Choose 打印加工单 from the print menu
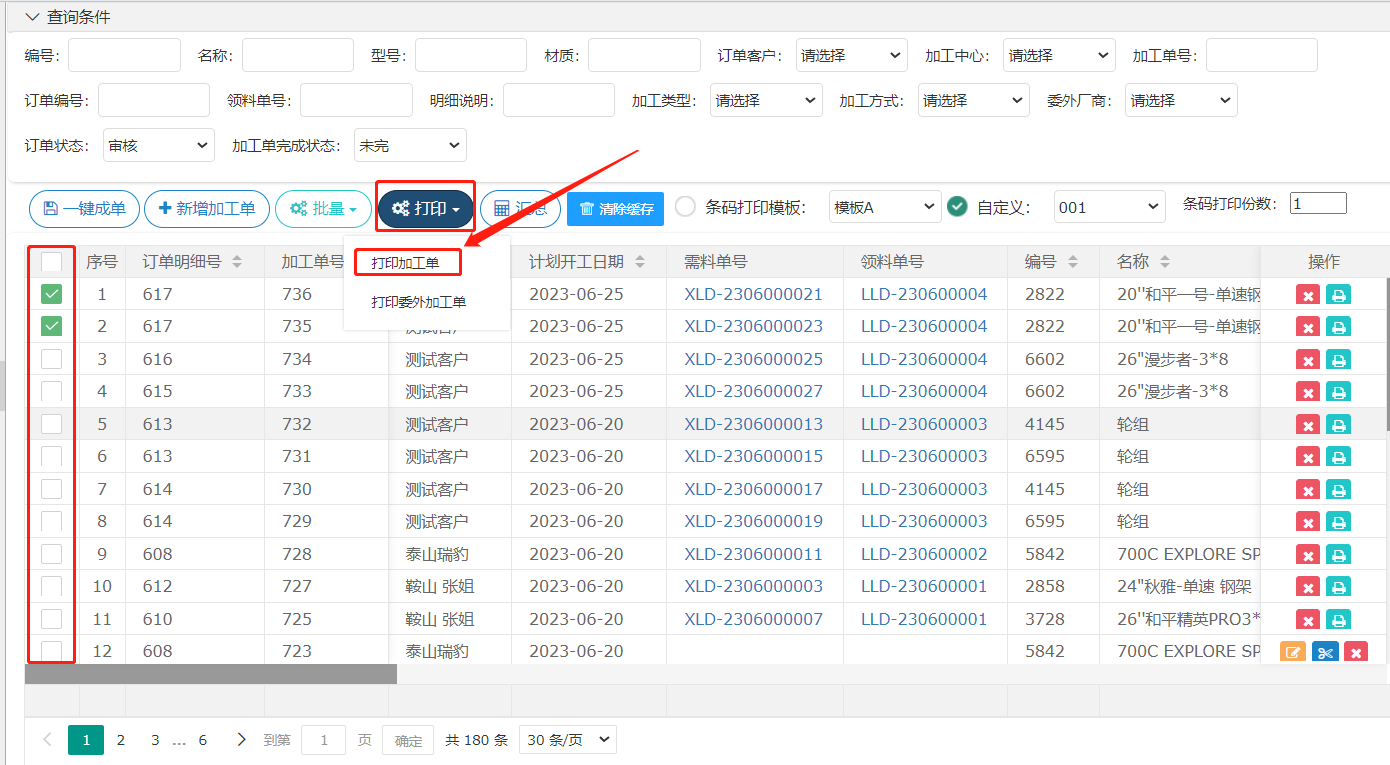This screenshot has height=765, width=1390. click(406, 262)
